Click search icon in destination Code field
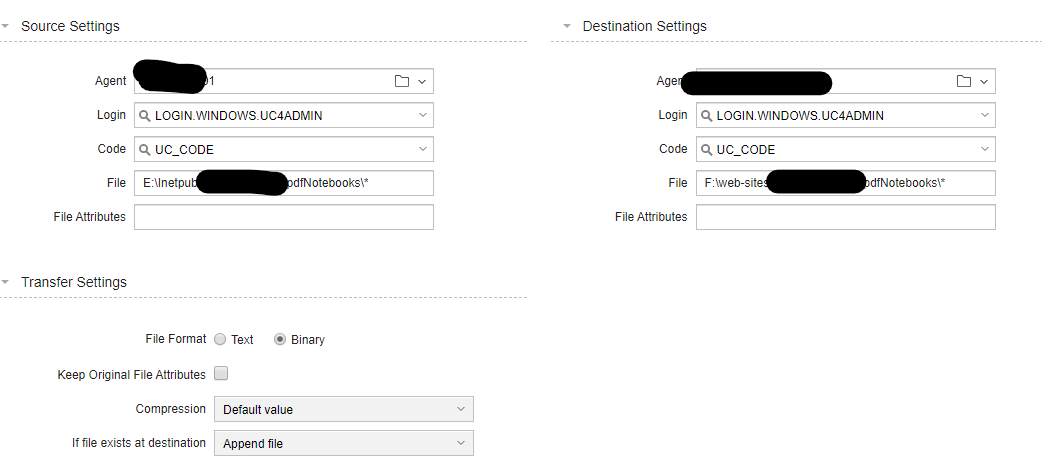This screenshot has width=1042, height=463. click(x=706, y=149)
